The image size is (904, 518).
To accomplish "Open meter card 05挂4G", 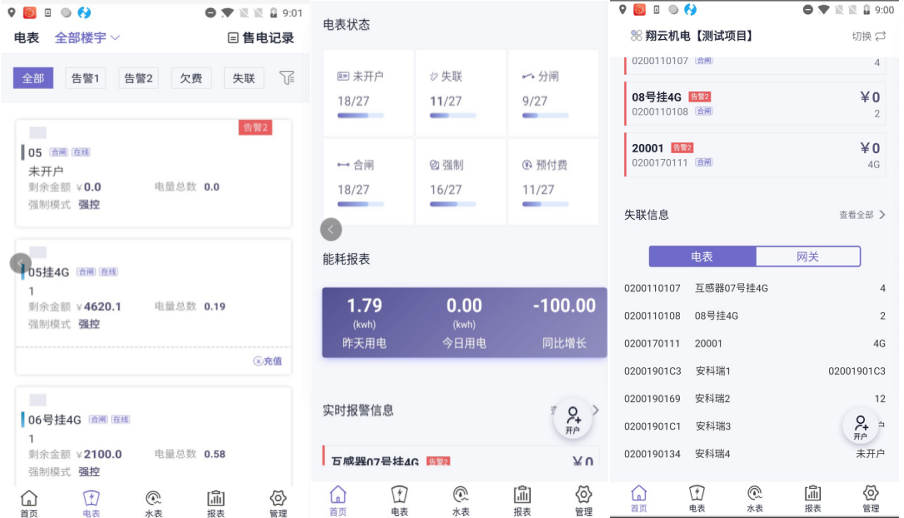I will click(x=153, y=306).
